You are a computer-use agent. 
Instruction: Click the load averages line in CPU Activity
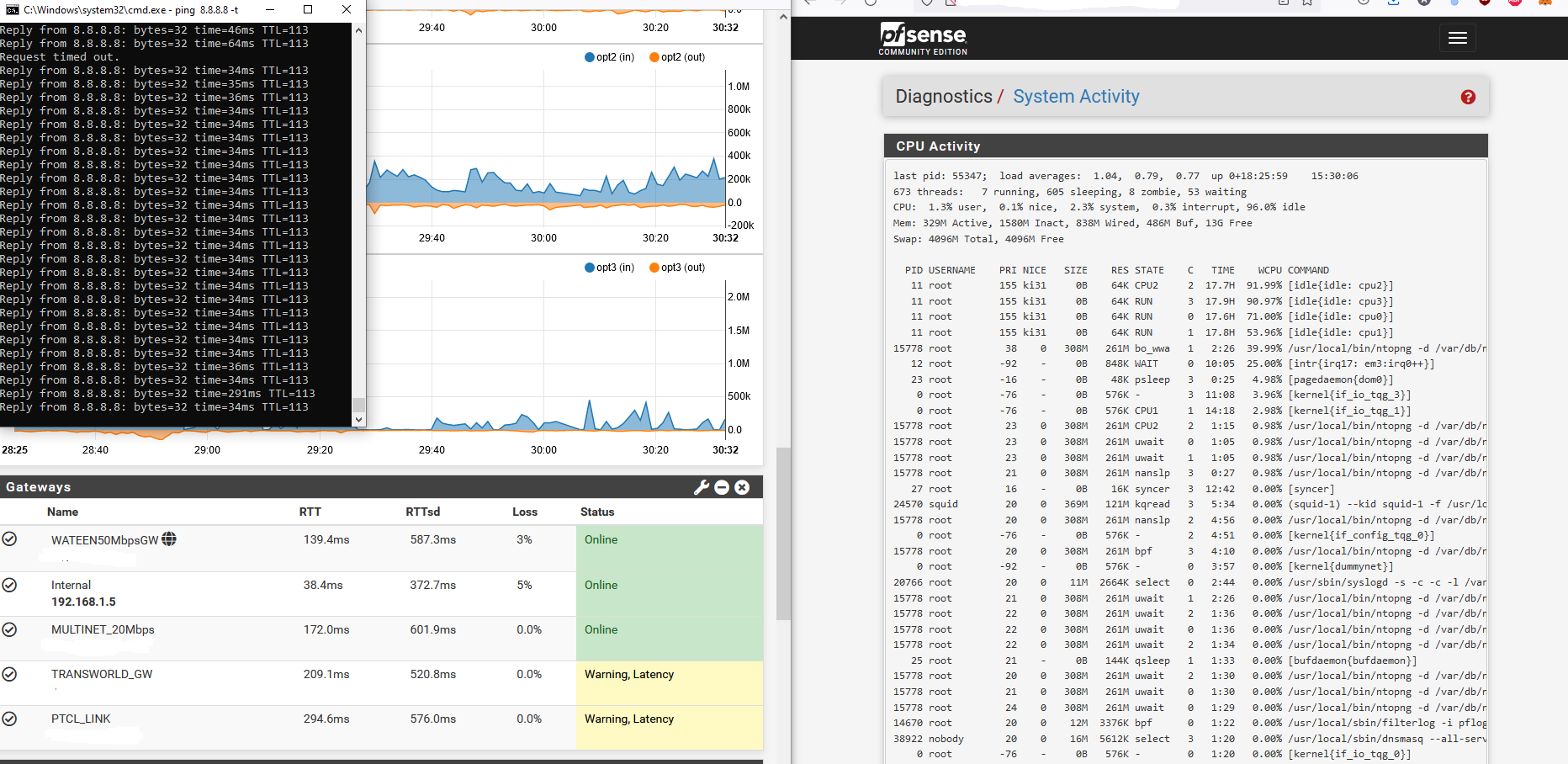(1126, 176)
